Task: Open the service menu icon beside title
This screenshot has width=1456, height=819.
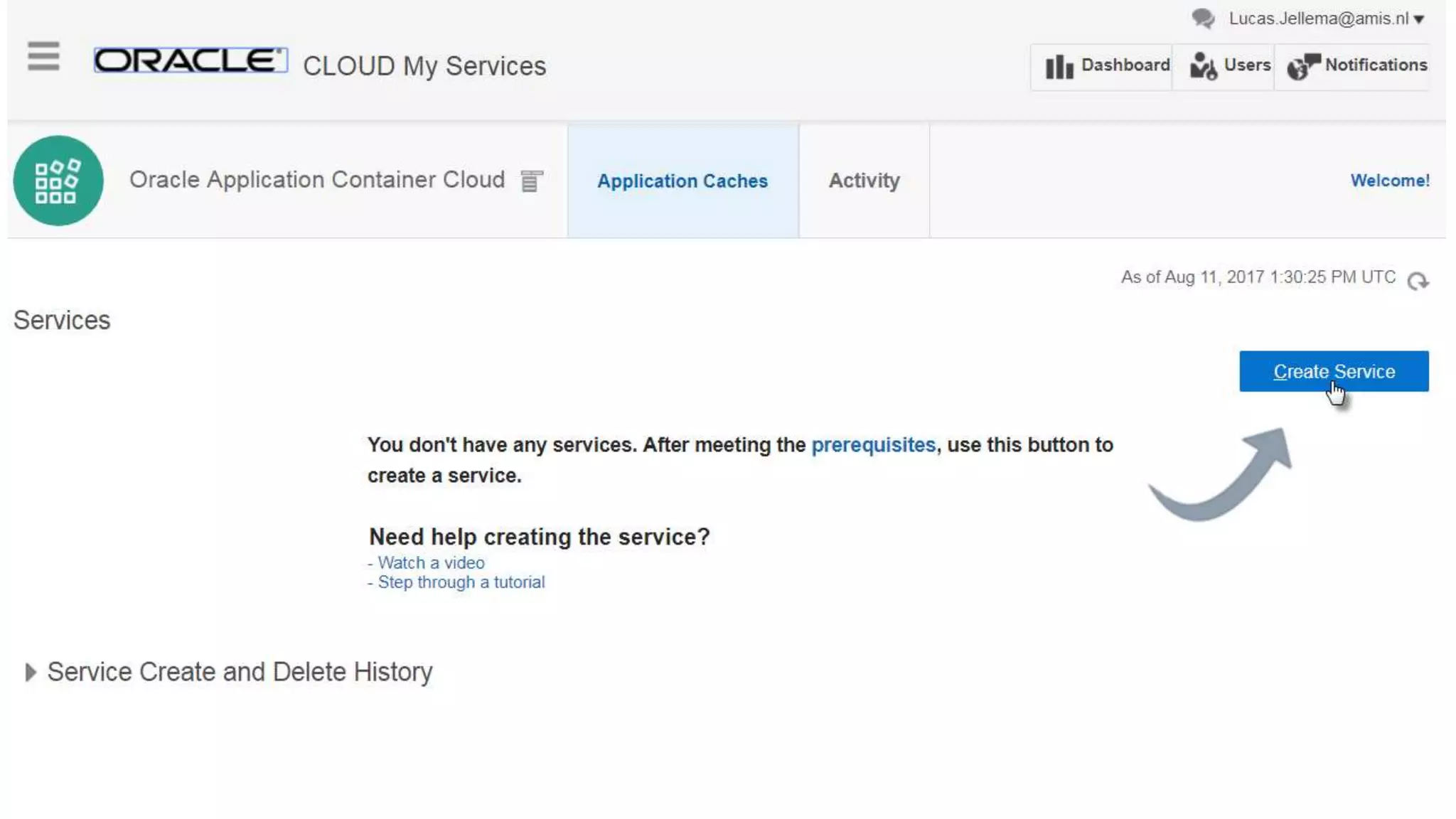Action: coord(531,181)
